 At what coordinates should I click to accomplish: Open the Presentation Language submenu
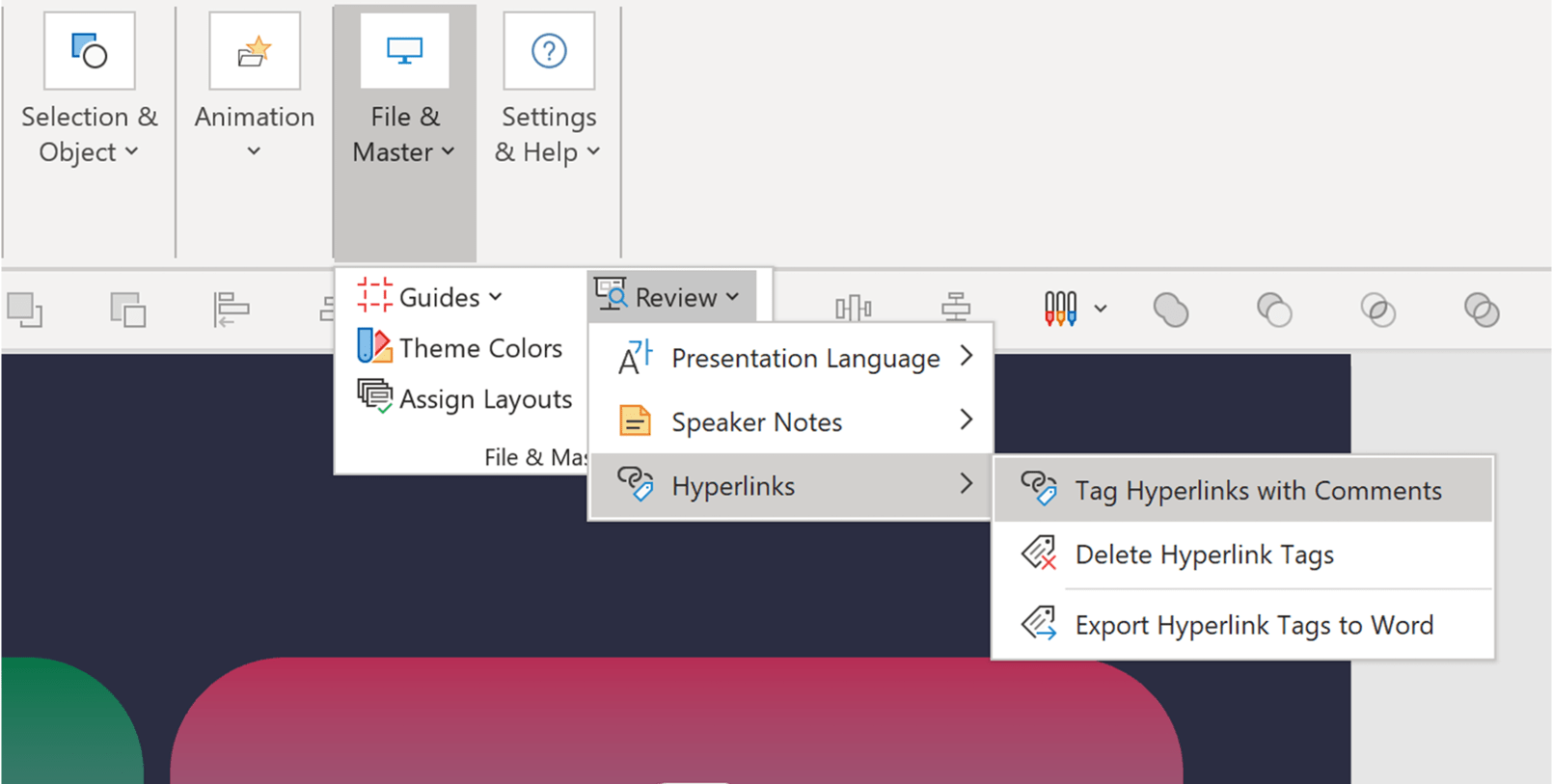click(791, 359)
